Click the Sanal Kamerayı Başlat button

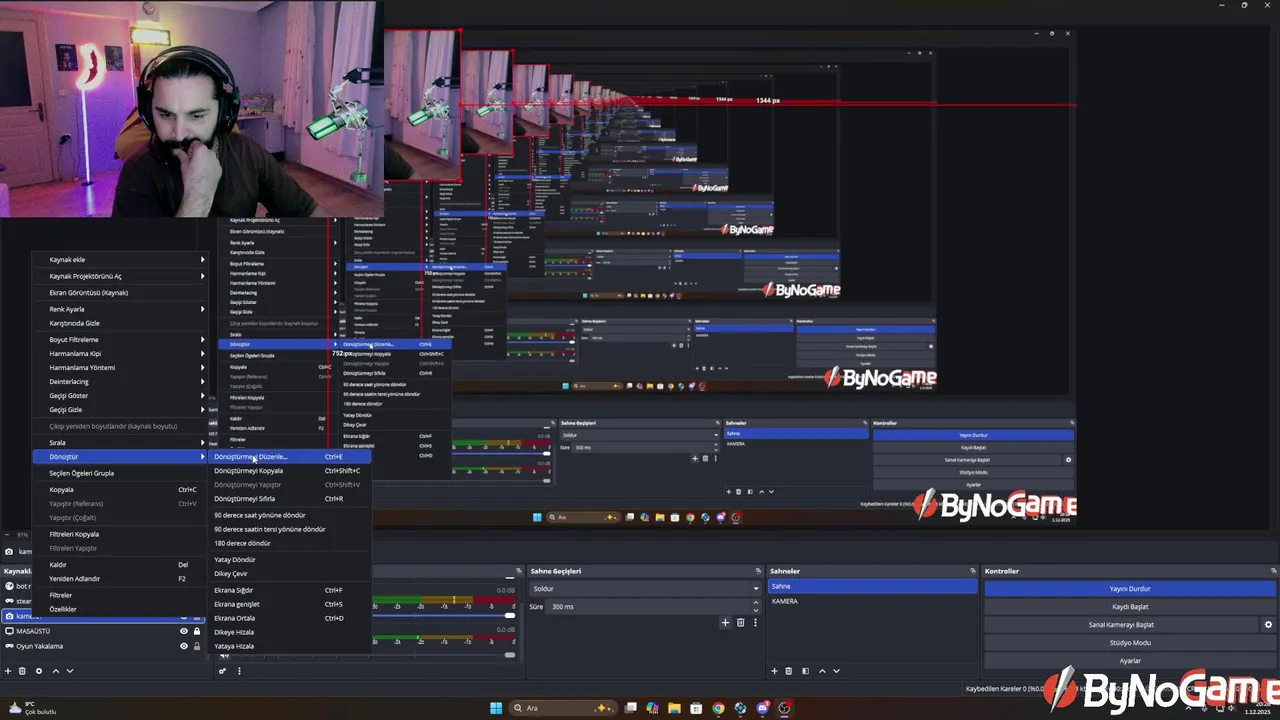1121,625
